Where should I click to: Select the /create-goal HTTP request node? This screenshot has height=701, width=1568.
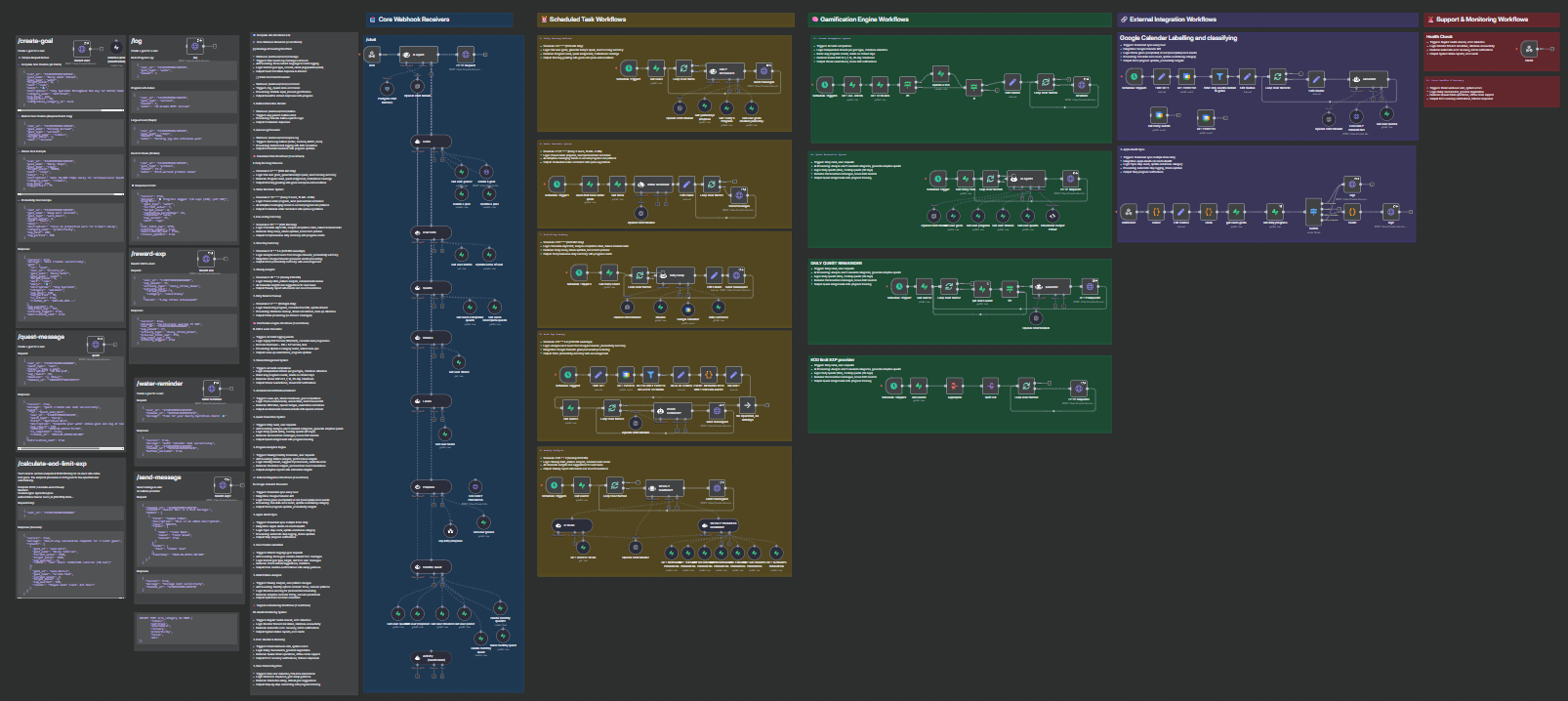point(83,49)
